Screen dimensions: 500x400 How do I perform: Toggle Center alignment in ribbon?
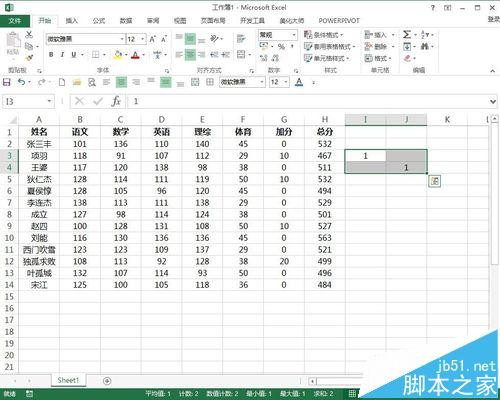pyautogui.click(x=190, y=54)
